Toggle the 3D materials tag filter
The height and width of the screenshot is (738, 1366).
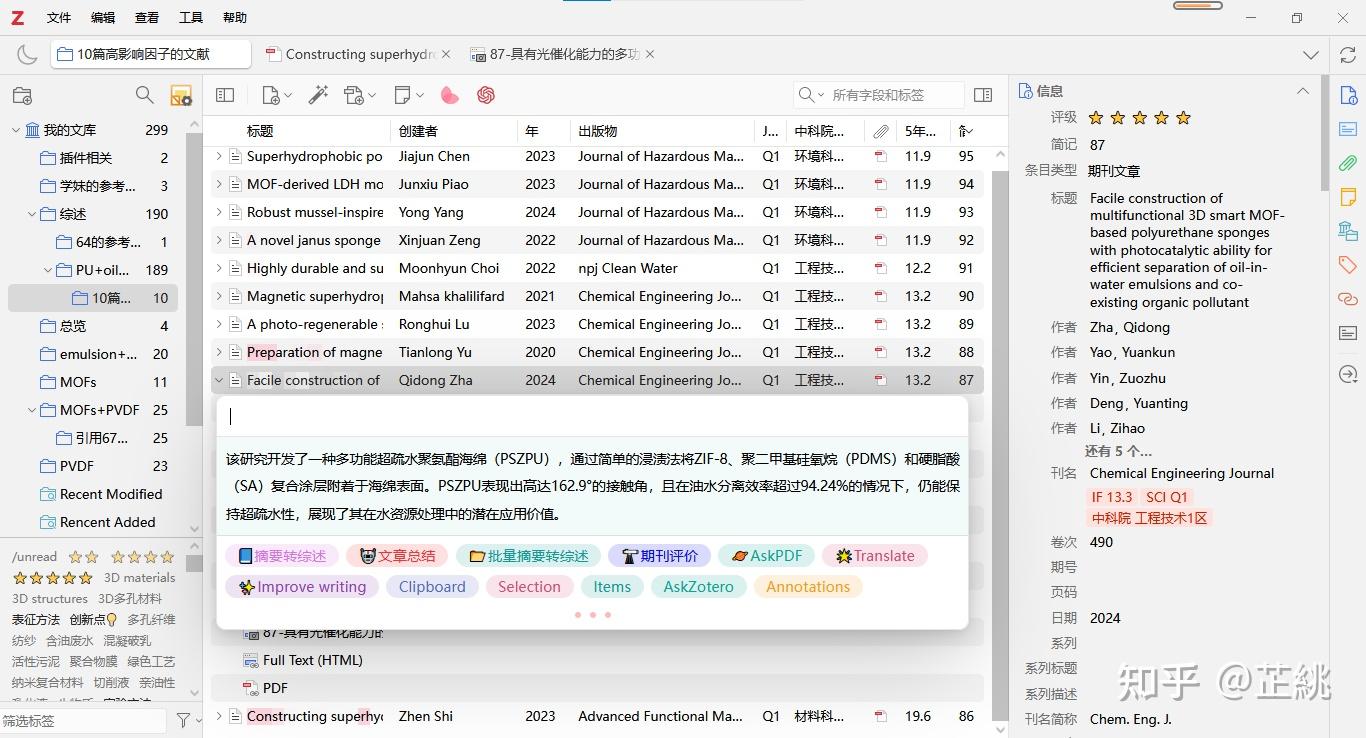[x=139, y=578]
